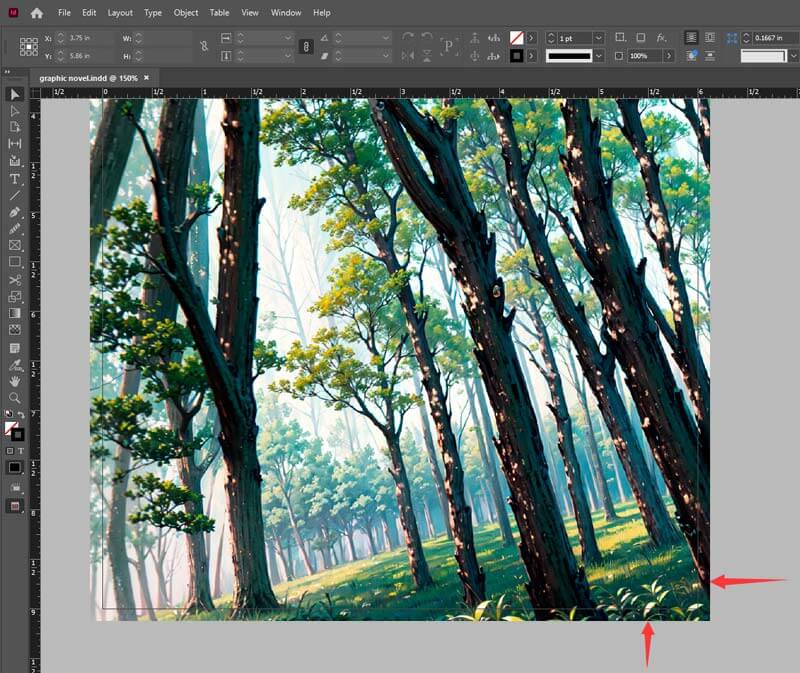Toggle the constrain scaling chain link
The width and height of the screenshot is (800, 673).
point(306,46)
